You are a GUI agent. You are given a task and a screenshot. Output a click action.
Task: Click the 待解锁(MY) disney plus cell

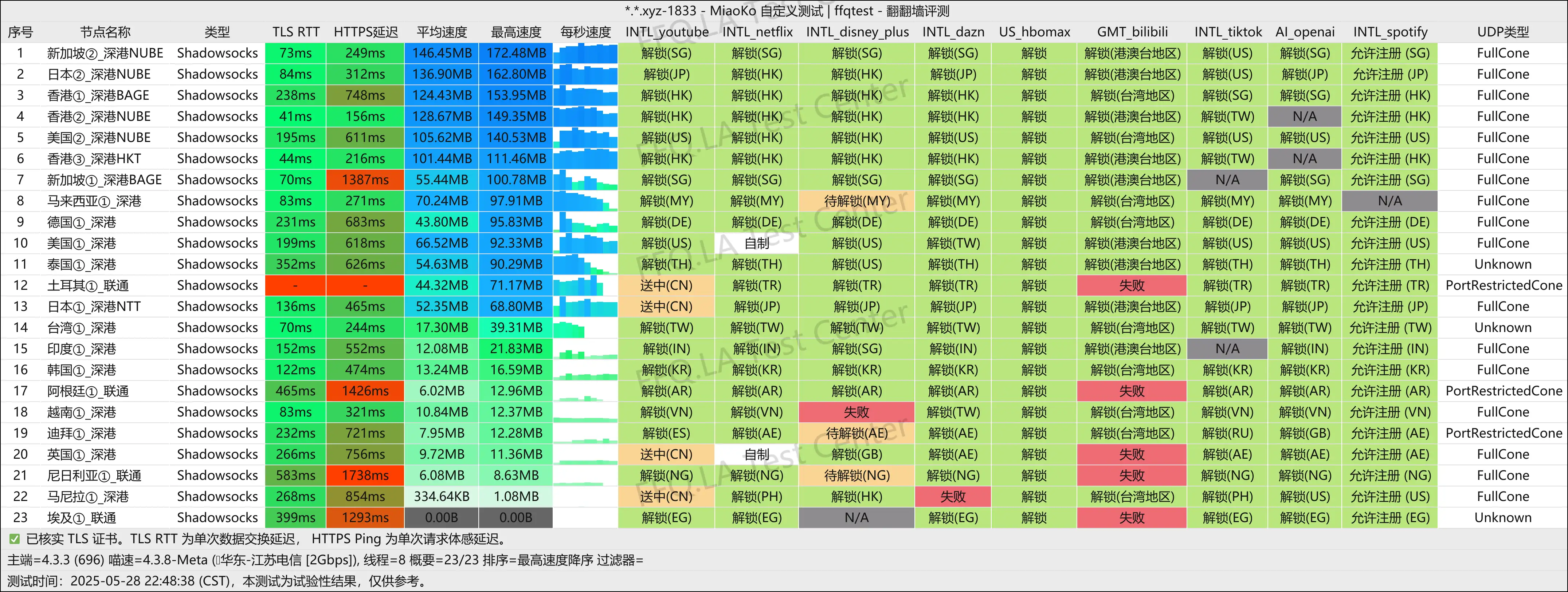coord(856,201)
